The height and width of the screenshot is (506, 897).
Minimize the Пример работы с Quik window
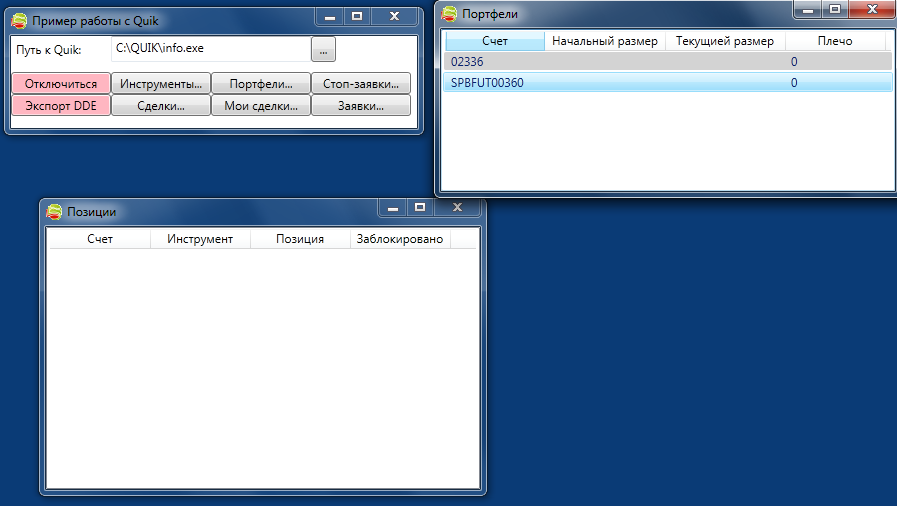tap(330, 17)
